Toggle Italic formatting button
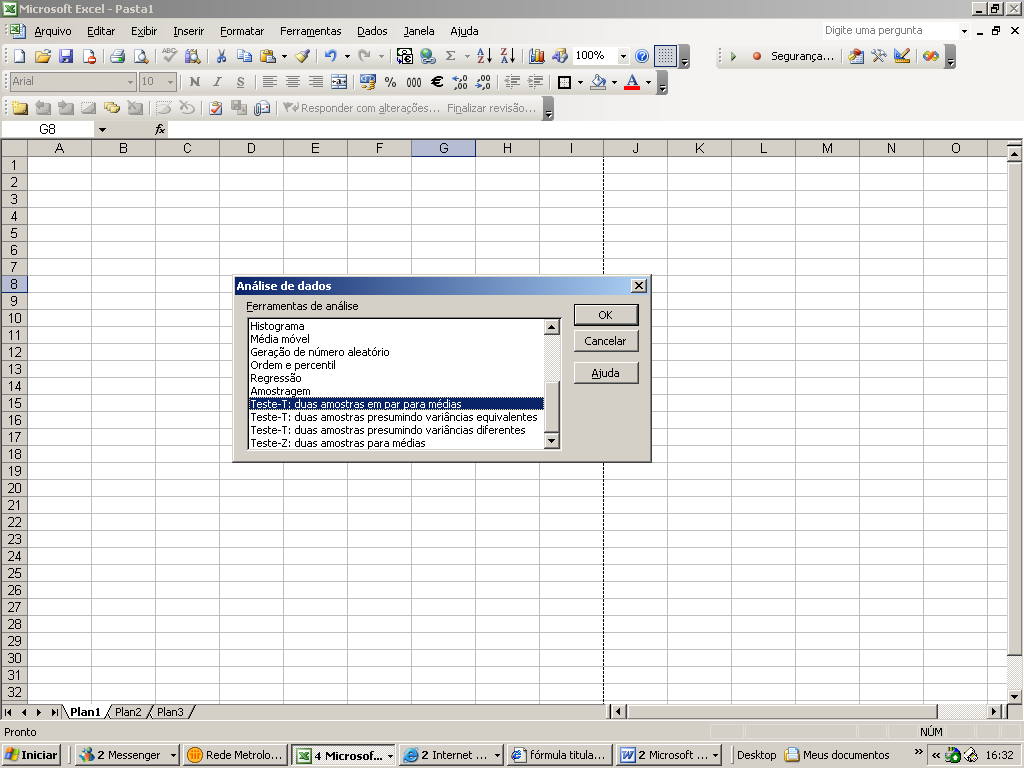 tap(217, 82)
